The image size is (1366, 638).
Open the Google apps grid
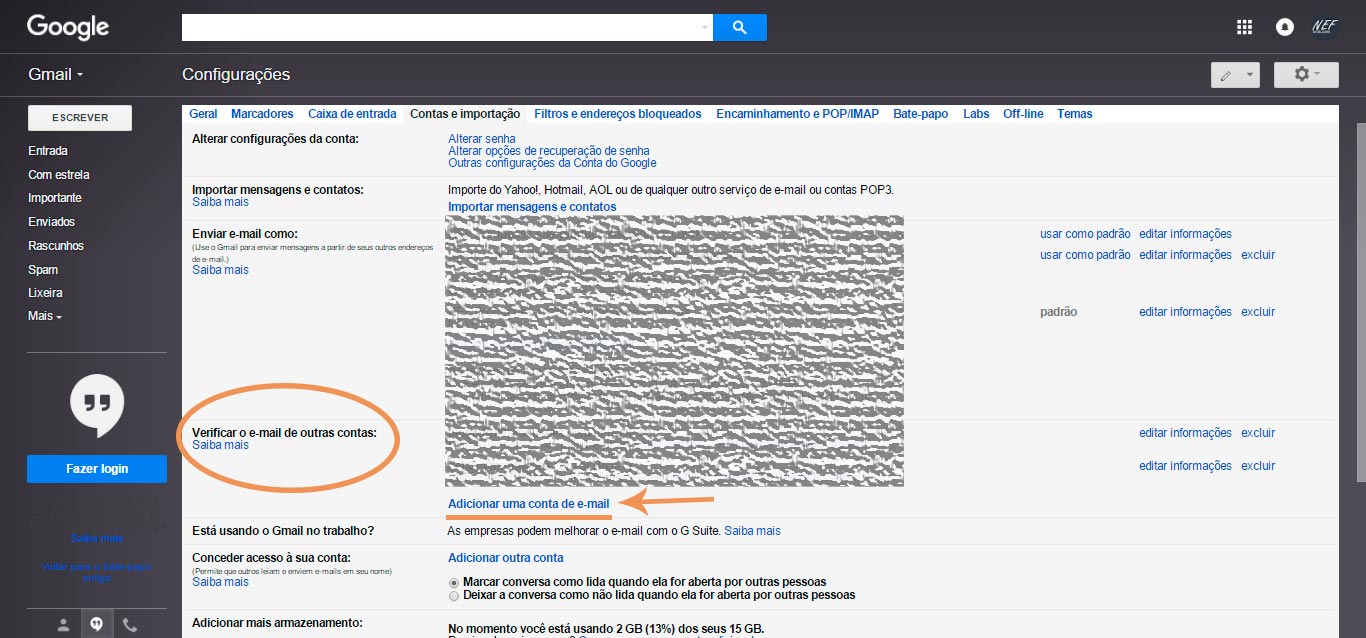pos(1244,27)
